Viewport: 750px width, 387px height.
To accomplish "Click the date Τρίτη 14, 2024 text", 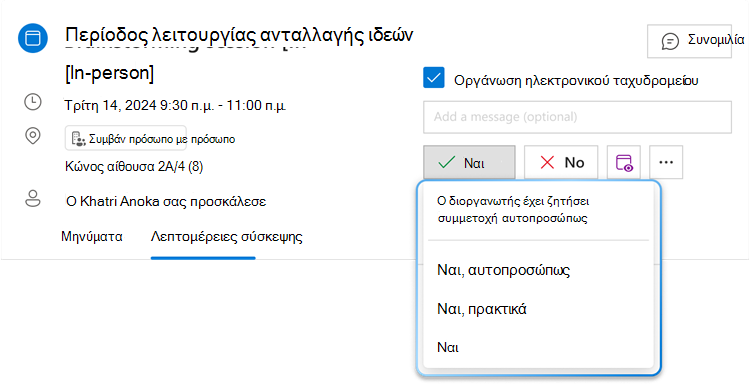I will tap(175, 105).
